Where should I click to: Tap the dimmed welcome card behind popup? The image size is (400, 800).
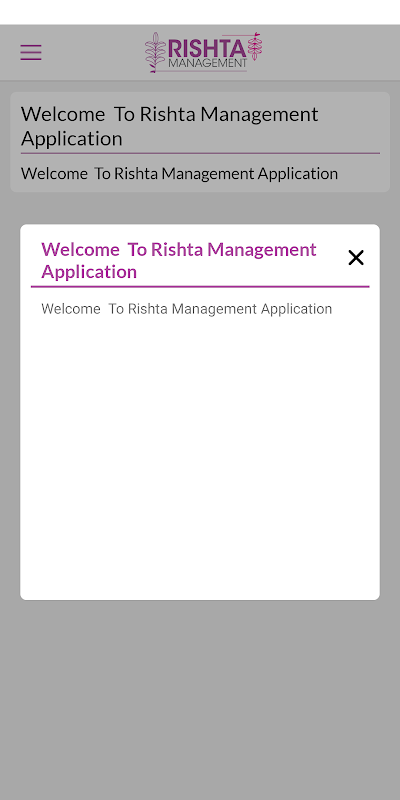tap(200, 142)
